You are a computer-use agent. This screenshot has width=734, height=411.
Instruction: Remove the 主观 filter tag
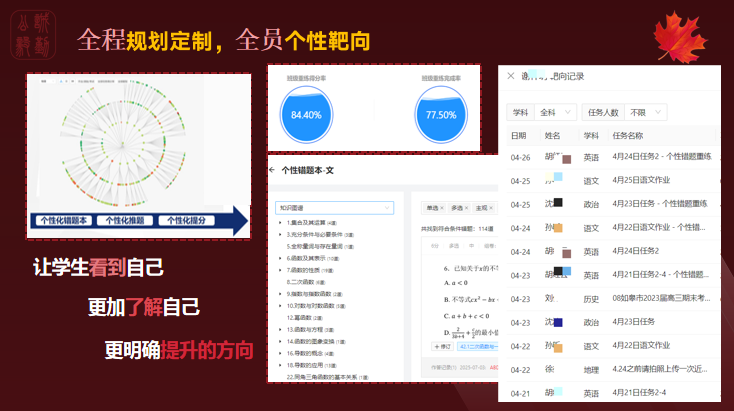pyautogui.click(x=491, y=208)
